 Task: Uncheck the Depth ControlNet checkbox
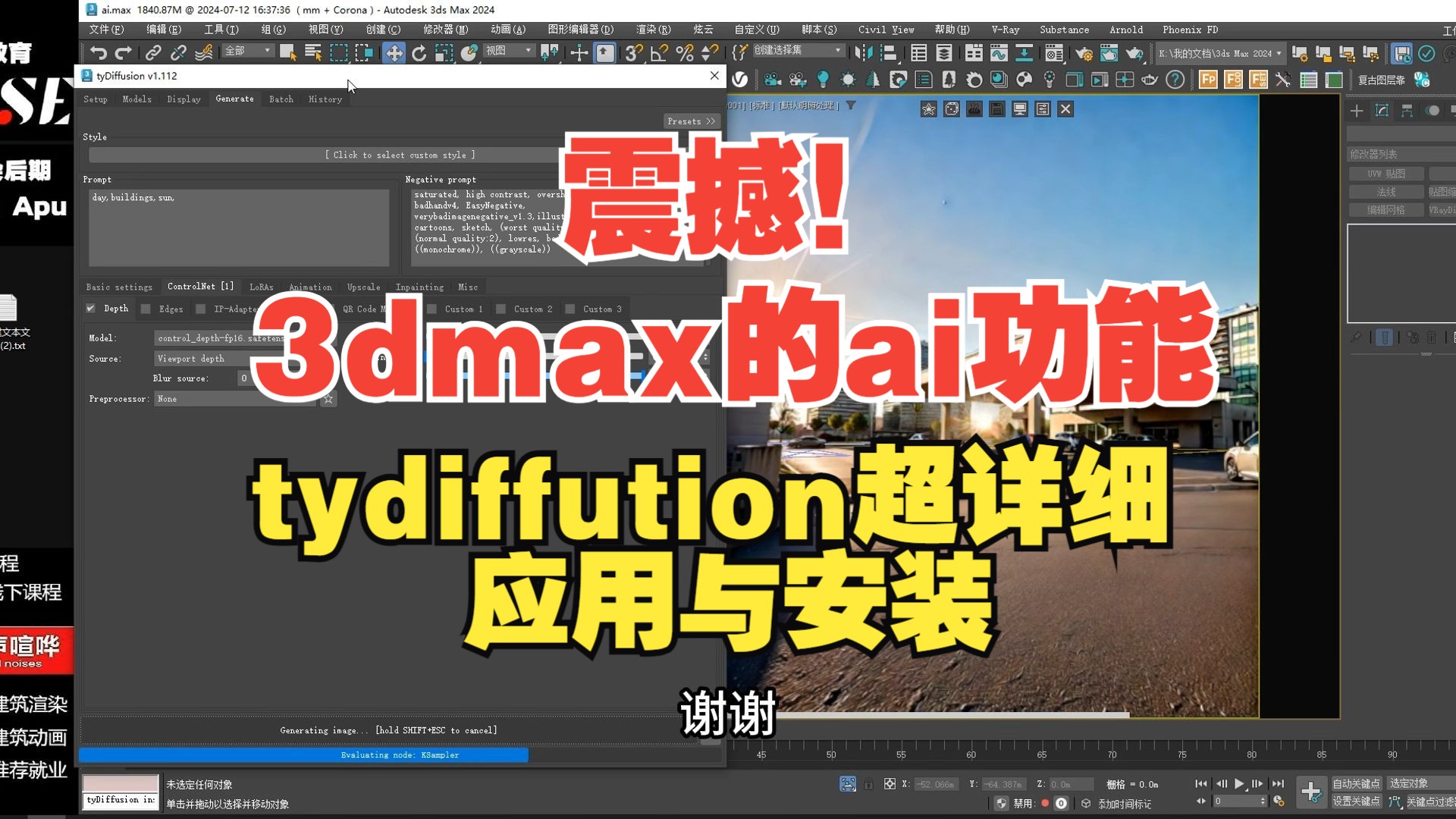coord(91,309)
